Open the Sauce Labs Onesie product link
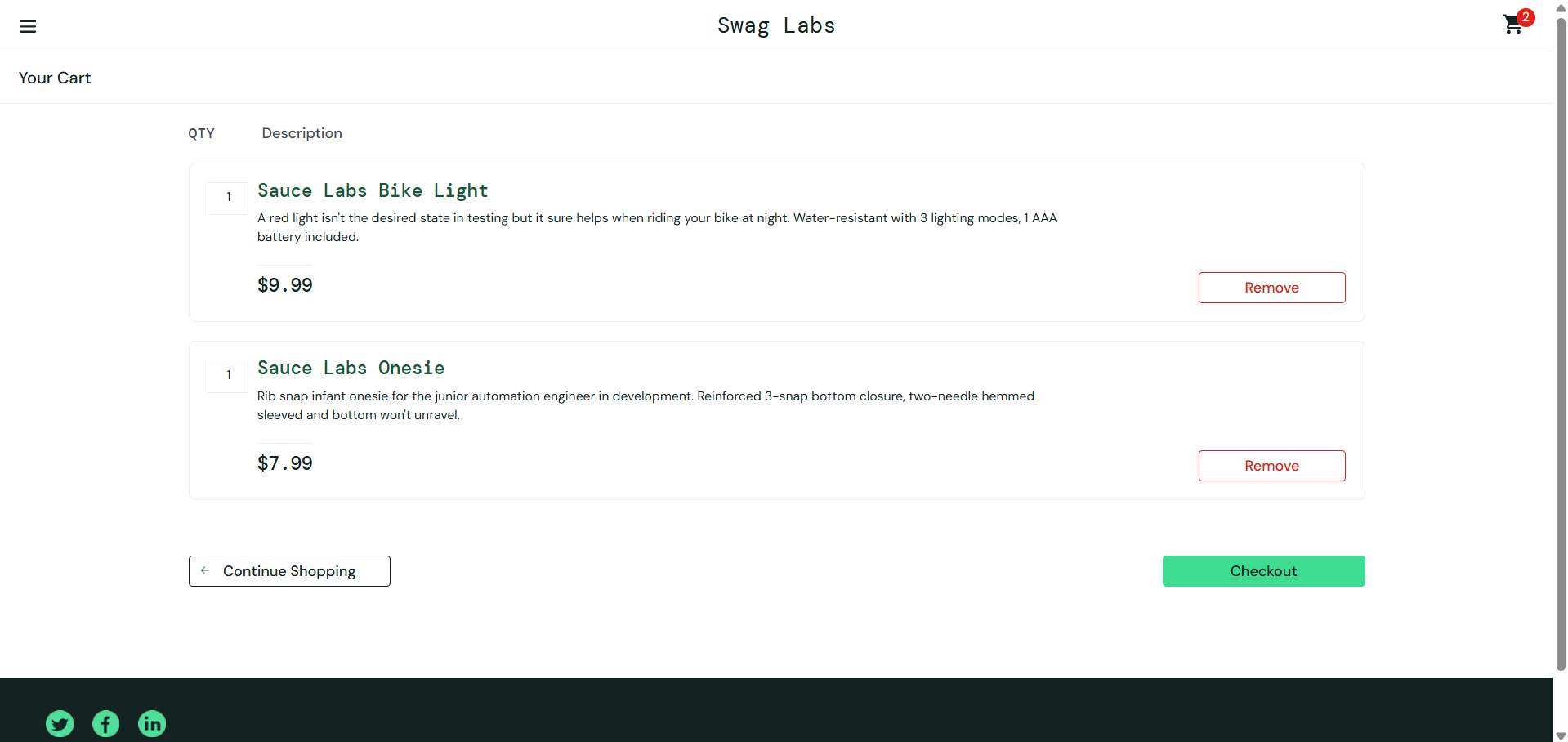This screenshot has width=1568, height=742. click(351, 368)
